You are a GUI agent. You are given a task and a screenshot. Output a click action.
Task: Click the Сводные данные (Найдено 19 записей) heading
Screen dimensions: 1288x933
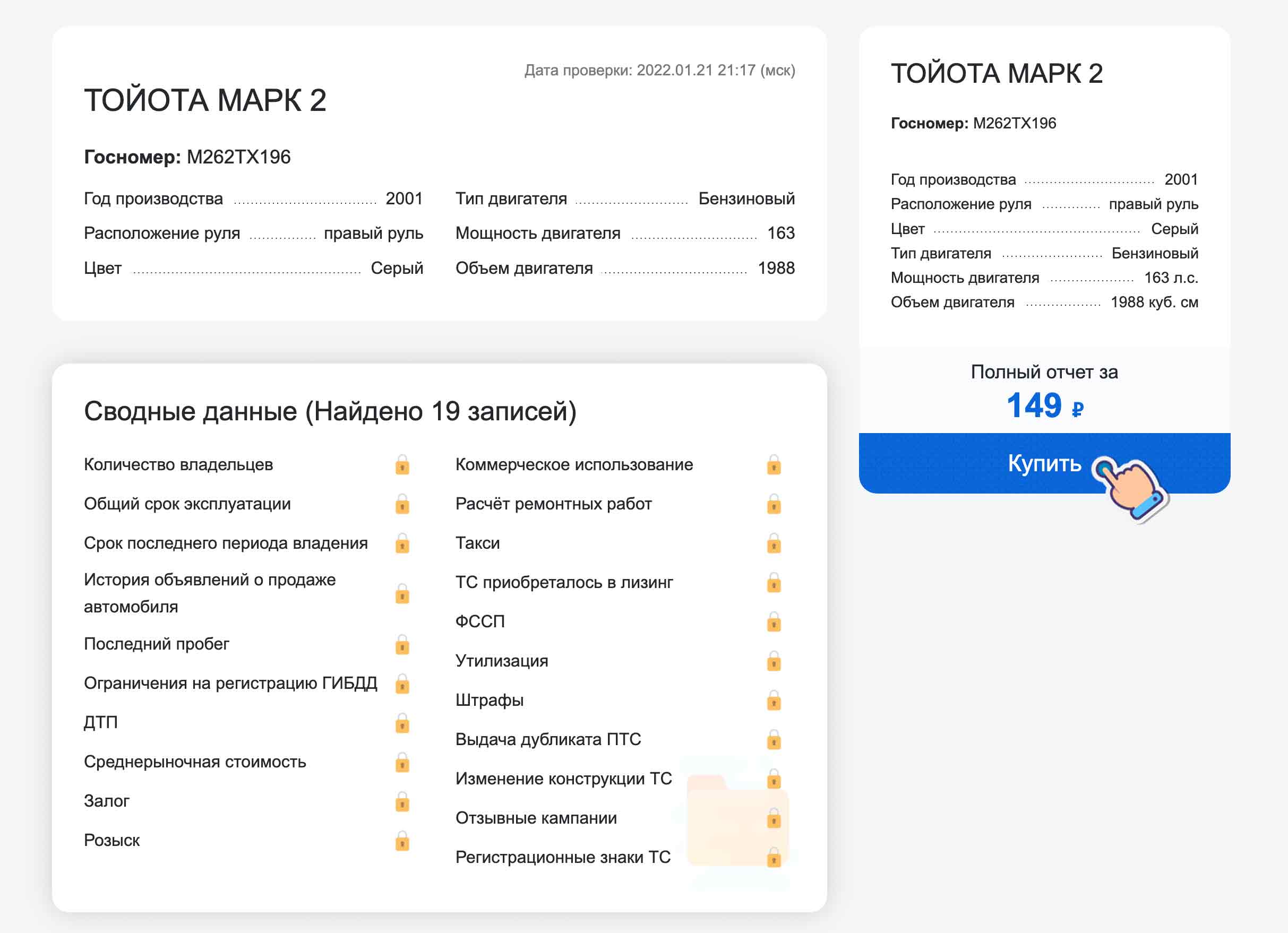(x=330, y=411)
